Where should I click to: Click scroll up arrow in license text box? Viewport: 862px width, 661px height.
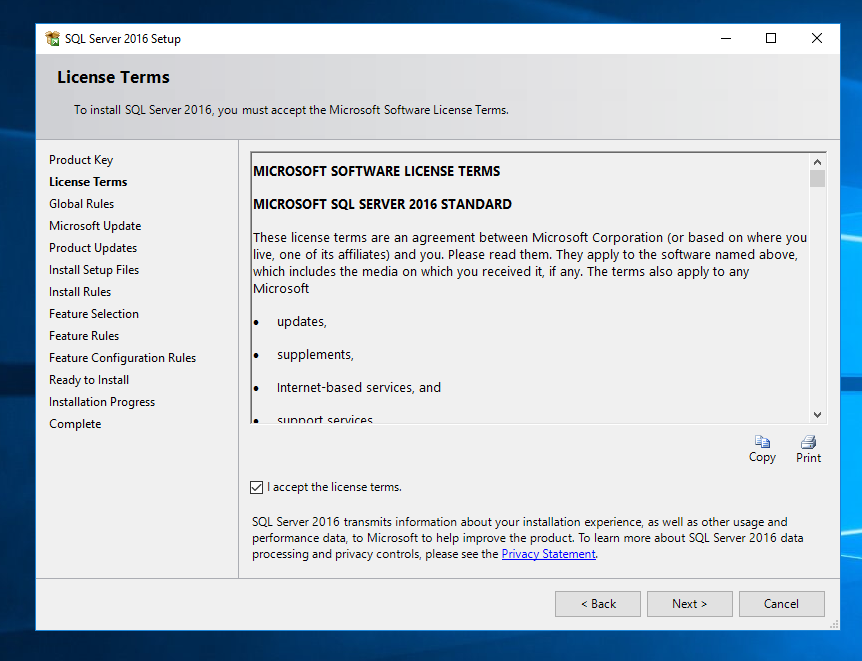click(x=817, y=162)
